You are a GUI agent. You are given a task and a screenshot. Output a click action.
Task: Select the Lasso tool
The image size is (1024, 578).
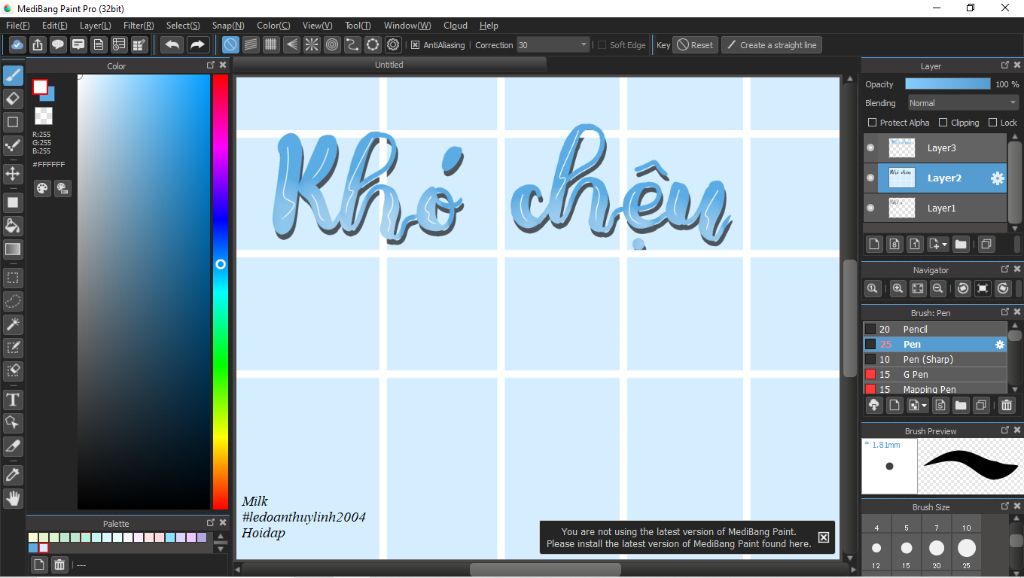[12, 301]
